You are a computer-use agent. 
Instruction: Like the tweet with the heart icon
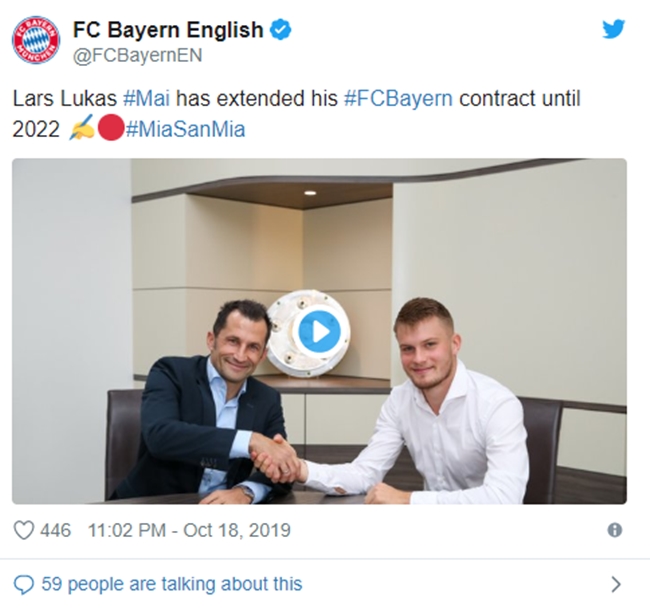click(x=23, y=530)
